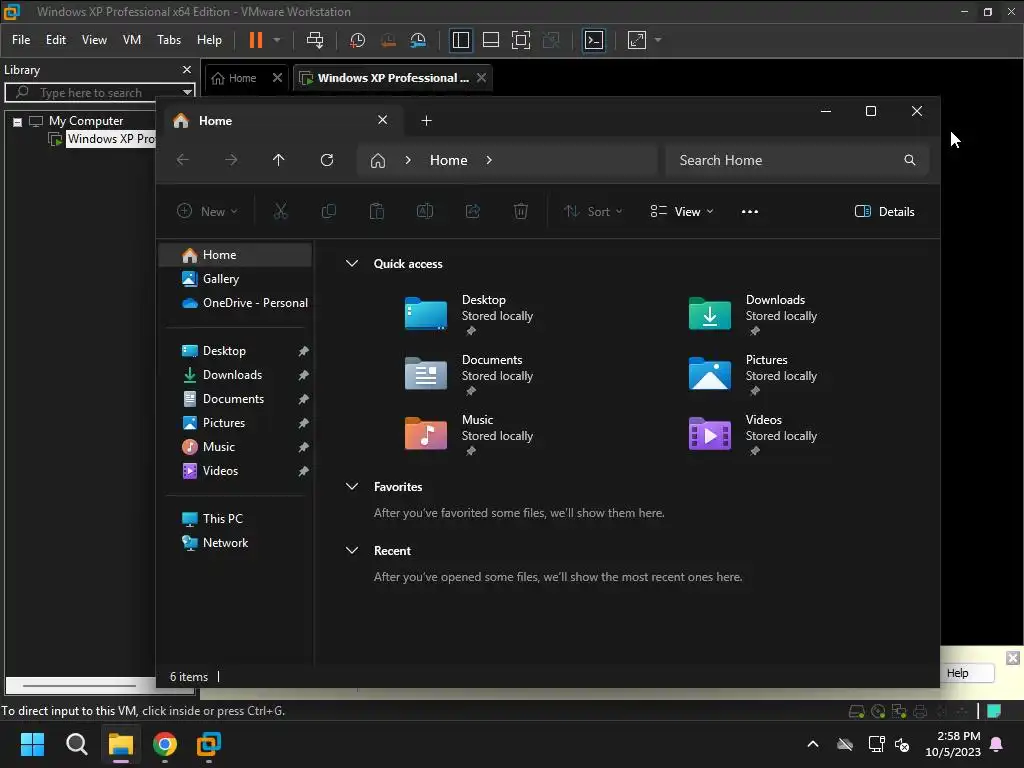Open Library search dropdown arrow
Screen dimensions: 1024x768
[x=187, y=93]
